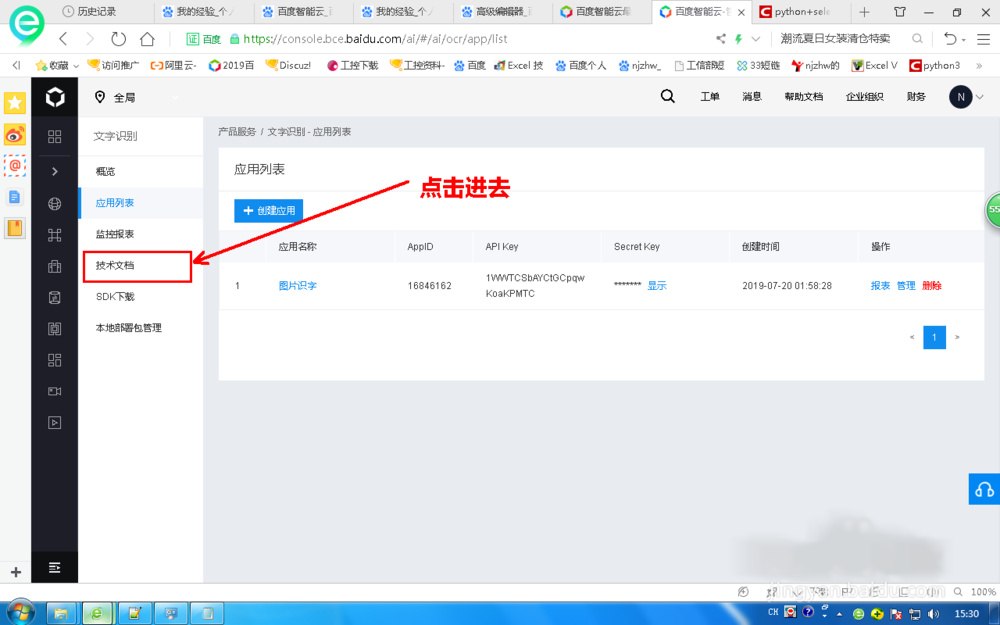The width and height of the screenshot is (1000, 625).
Task: Collapse menu icon at dark sidebar bottom
Action: tap(55, 567)
